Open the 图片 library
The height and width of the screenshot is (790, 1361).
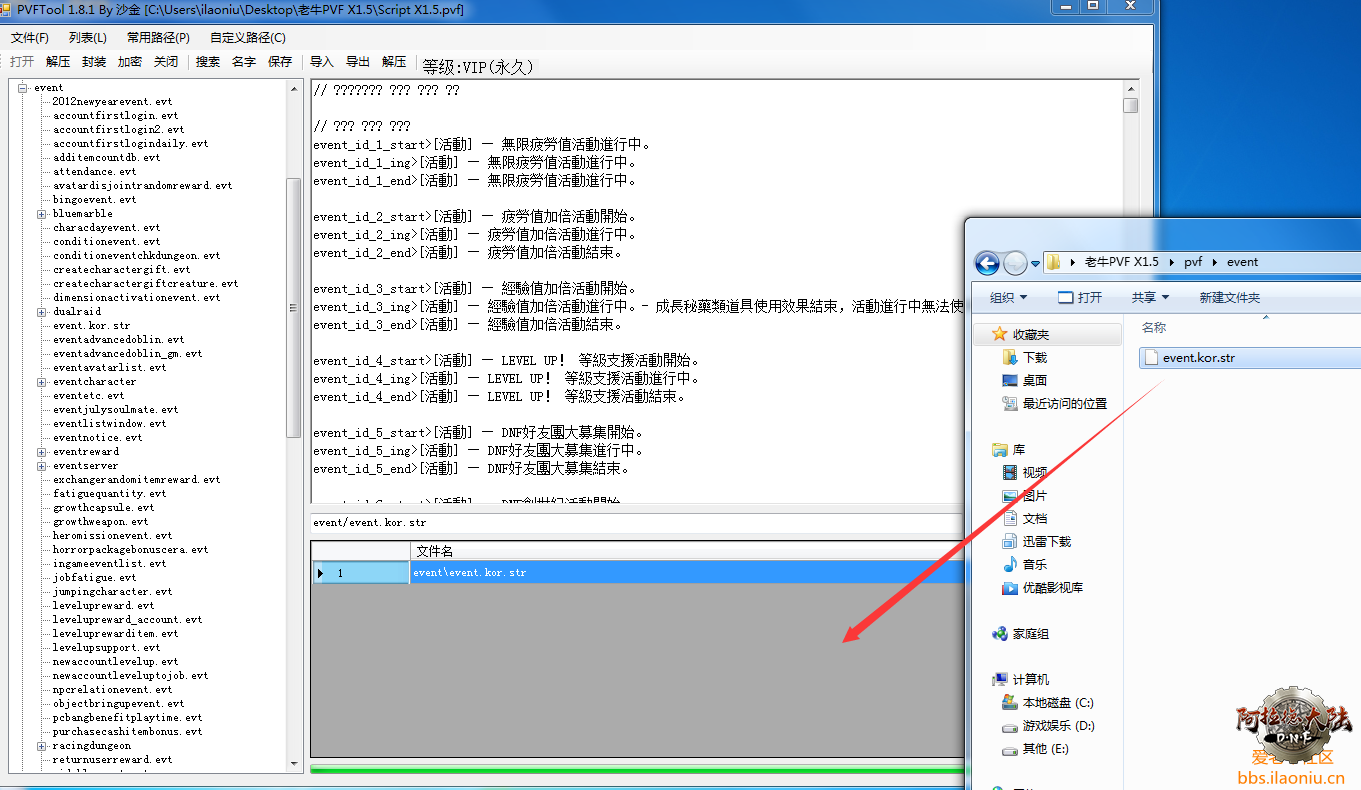point(1034,495)
